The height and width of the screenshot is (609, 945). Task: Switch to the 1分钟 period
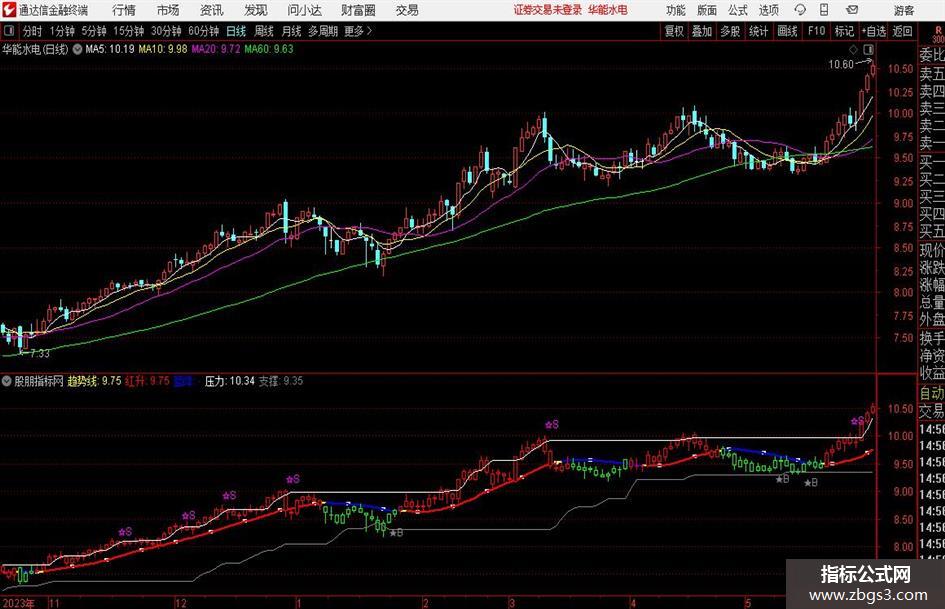(x=62, y=31)
